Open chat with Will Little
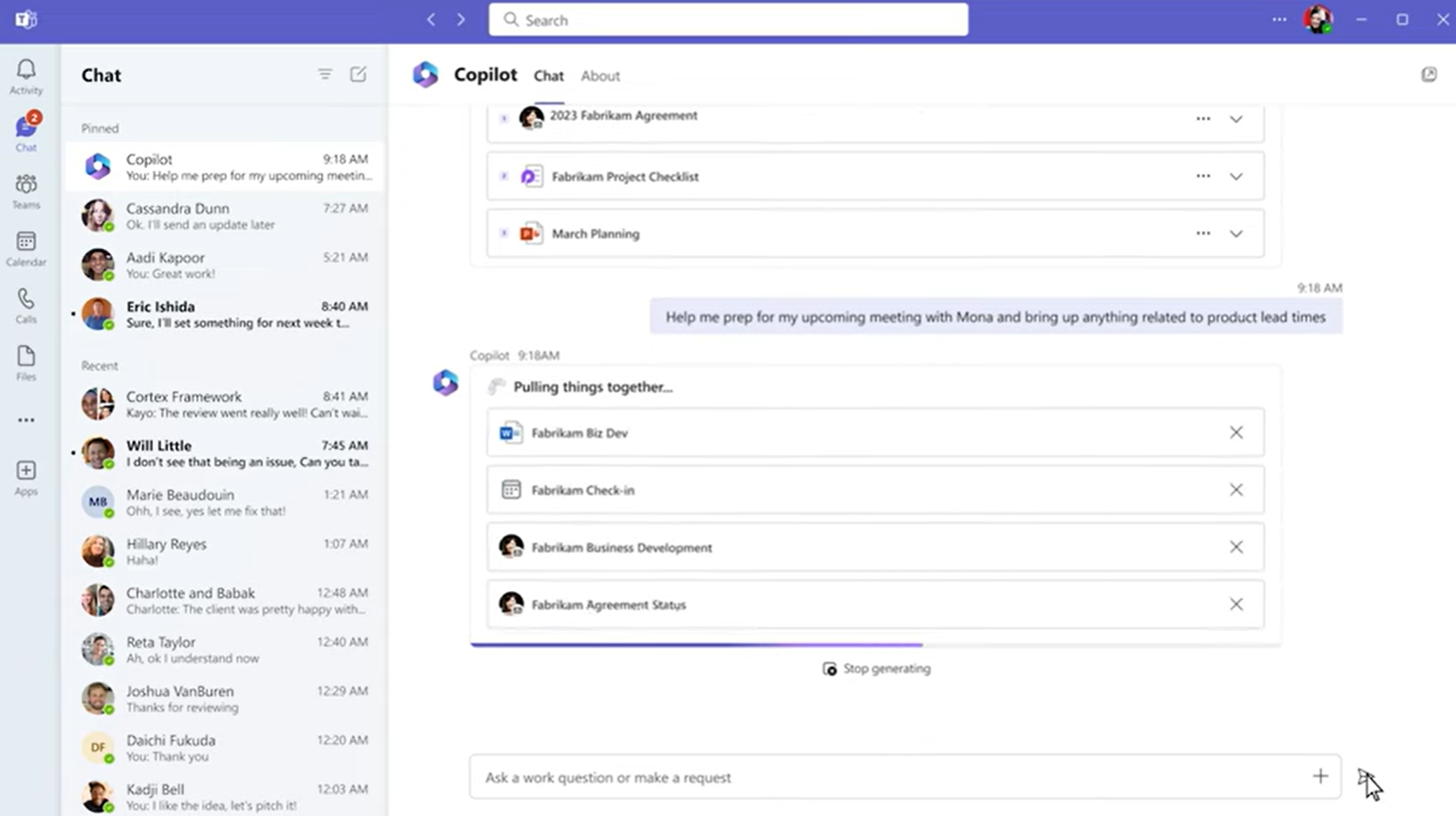 [225, 453]
